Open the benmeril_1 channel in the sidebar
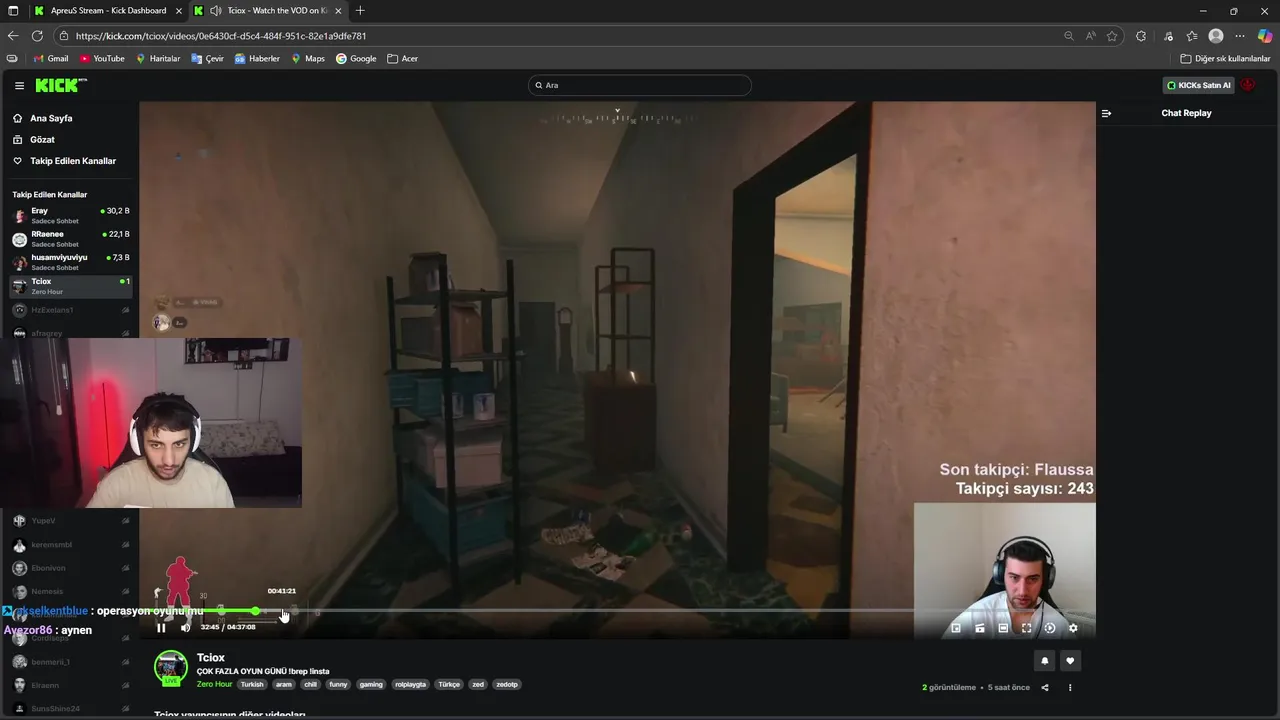This screenshot has height=720, width=1280. coord(70,662)
